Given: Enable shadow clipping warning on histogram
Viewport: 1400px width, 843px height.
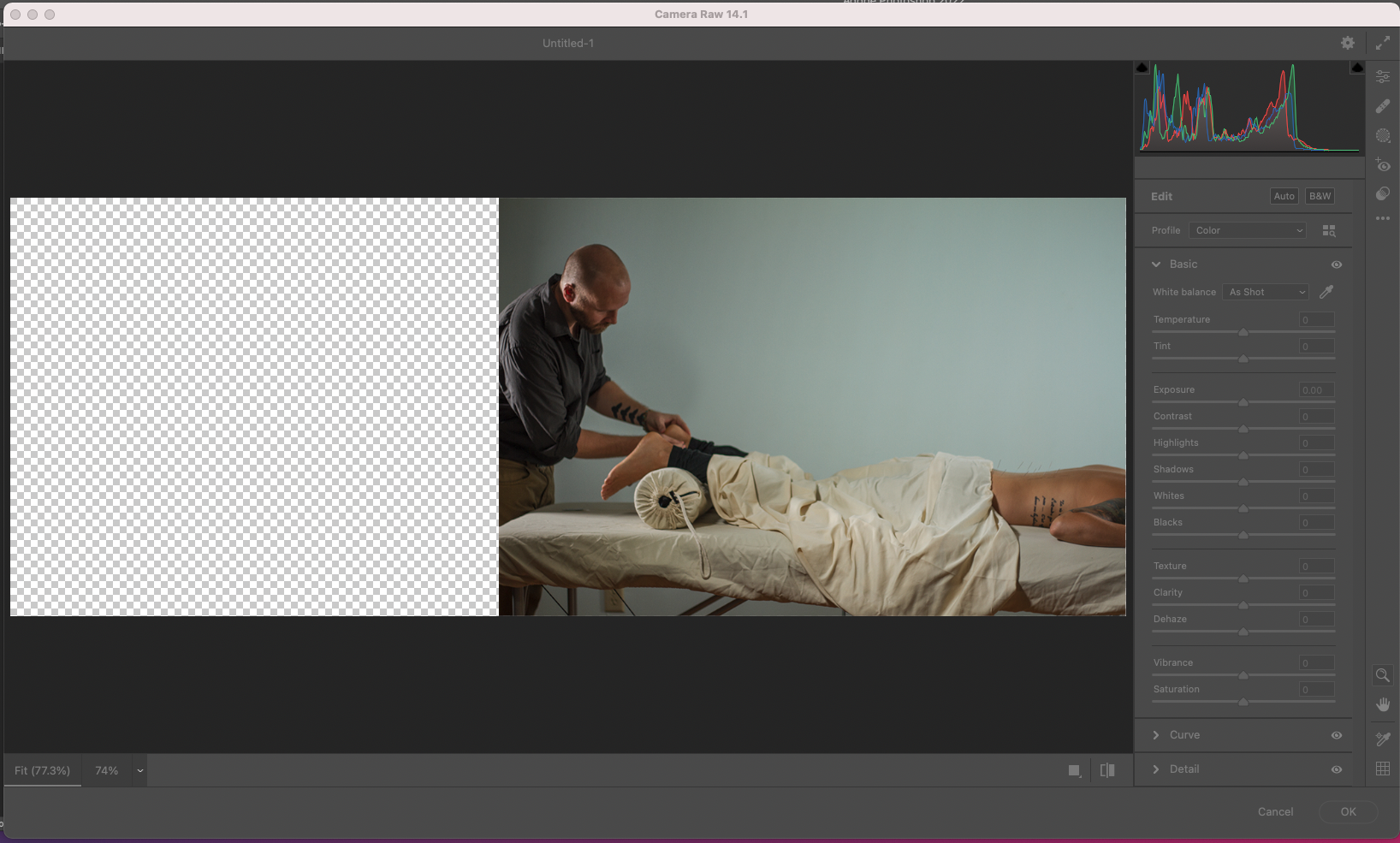Looking at the screenshot, I should 1142,67.
